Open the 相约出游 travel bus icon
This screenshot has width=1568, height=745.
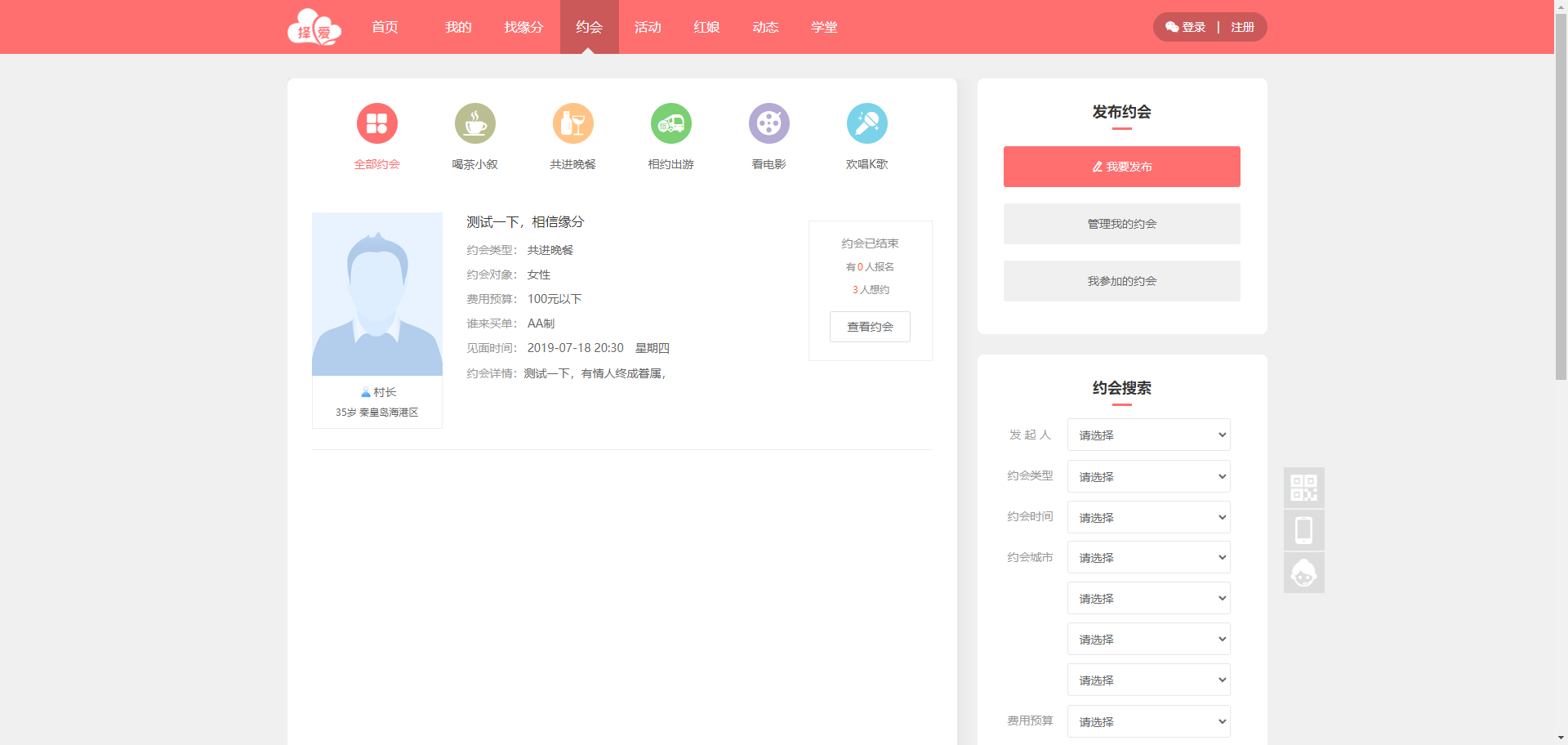(x=670, y=123)
